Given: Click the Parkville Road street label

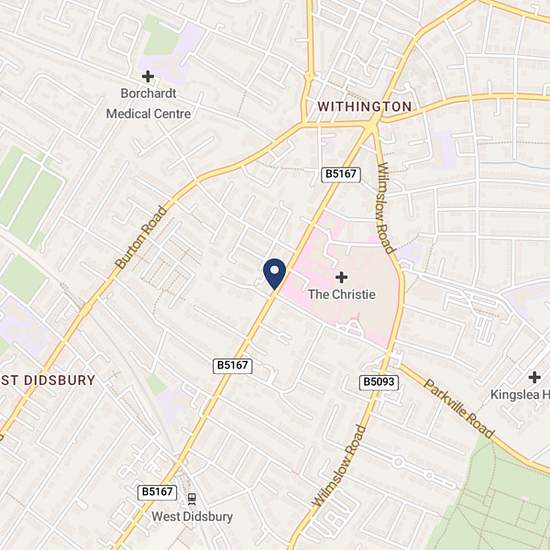Looking at the screenshot, I should coord(459,409).
